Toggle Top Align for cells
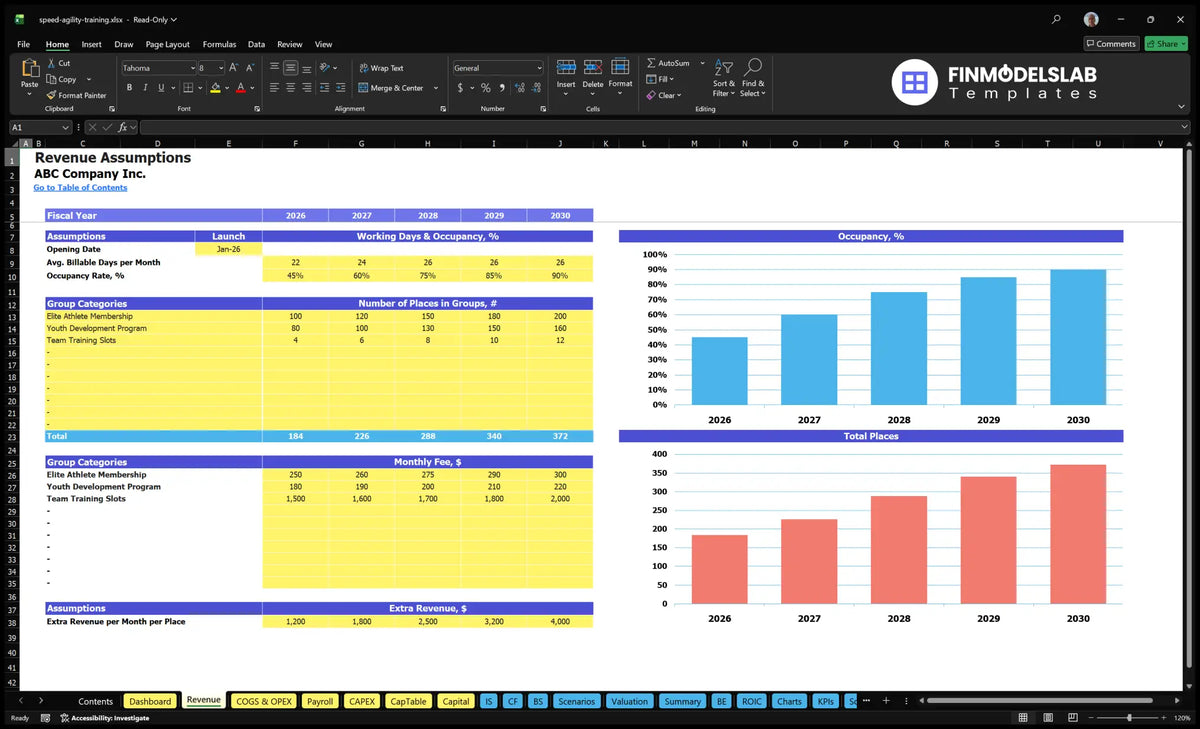Screen dimensions: 1200x729 (274, 68)
